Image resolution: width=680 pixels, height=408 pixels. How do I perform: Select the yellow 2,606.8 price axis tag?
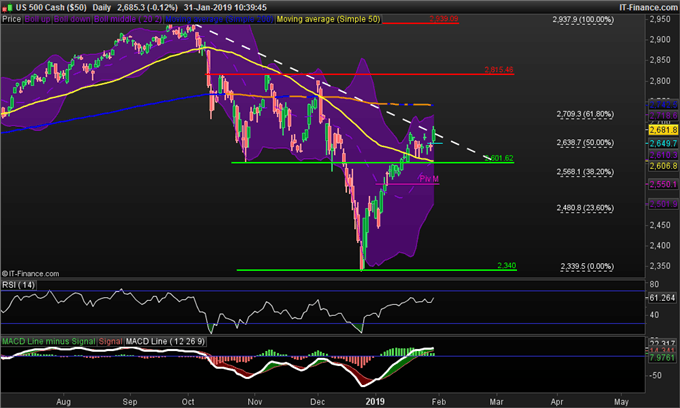[663, 166]
